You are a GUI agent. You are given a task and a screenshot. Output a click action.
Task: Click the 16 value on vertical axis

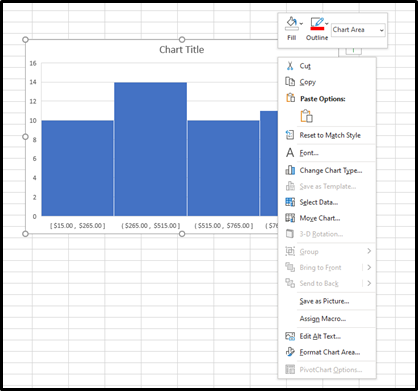coord(33,63)
